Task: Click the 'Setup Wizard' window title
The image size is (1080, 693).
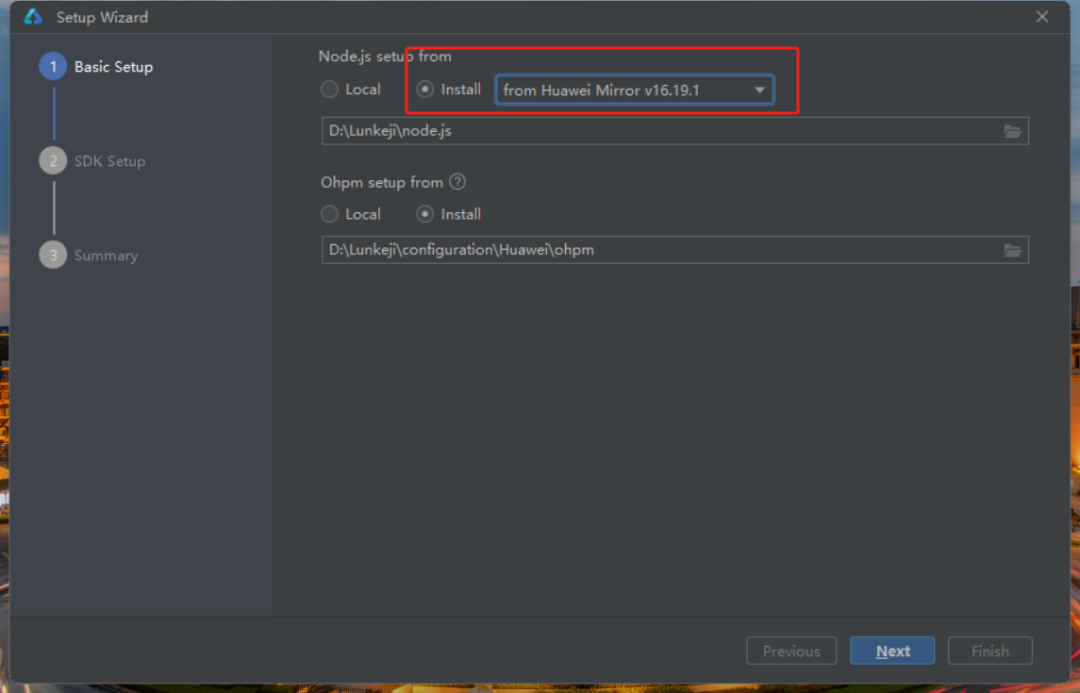Action: click(x=102, y=17)
